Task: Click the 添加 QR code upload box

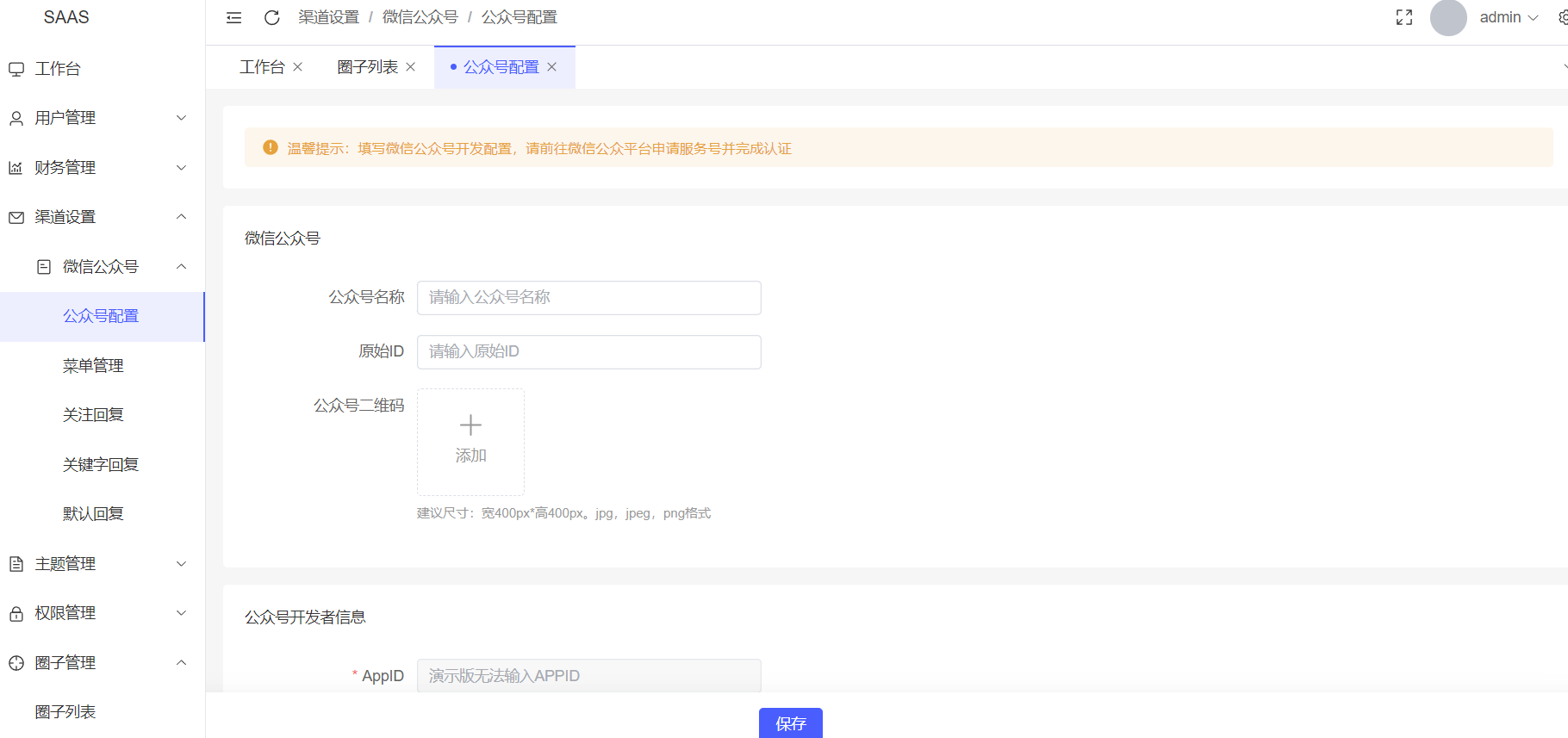Action: pyautogui.click(x=470, y=442)
